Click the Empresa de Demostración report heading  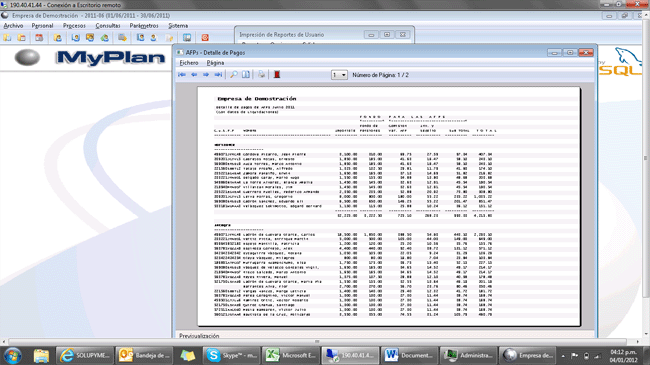click(x=257, y=99)
